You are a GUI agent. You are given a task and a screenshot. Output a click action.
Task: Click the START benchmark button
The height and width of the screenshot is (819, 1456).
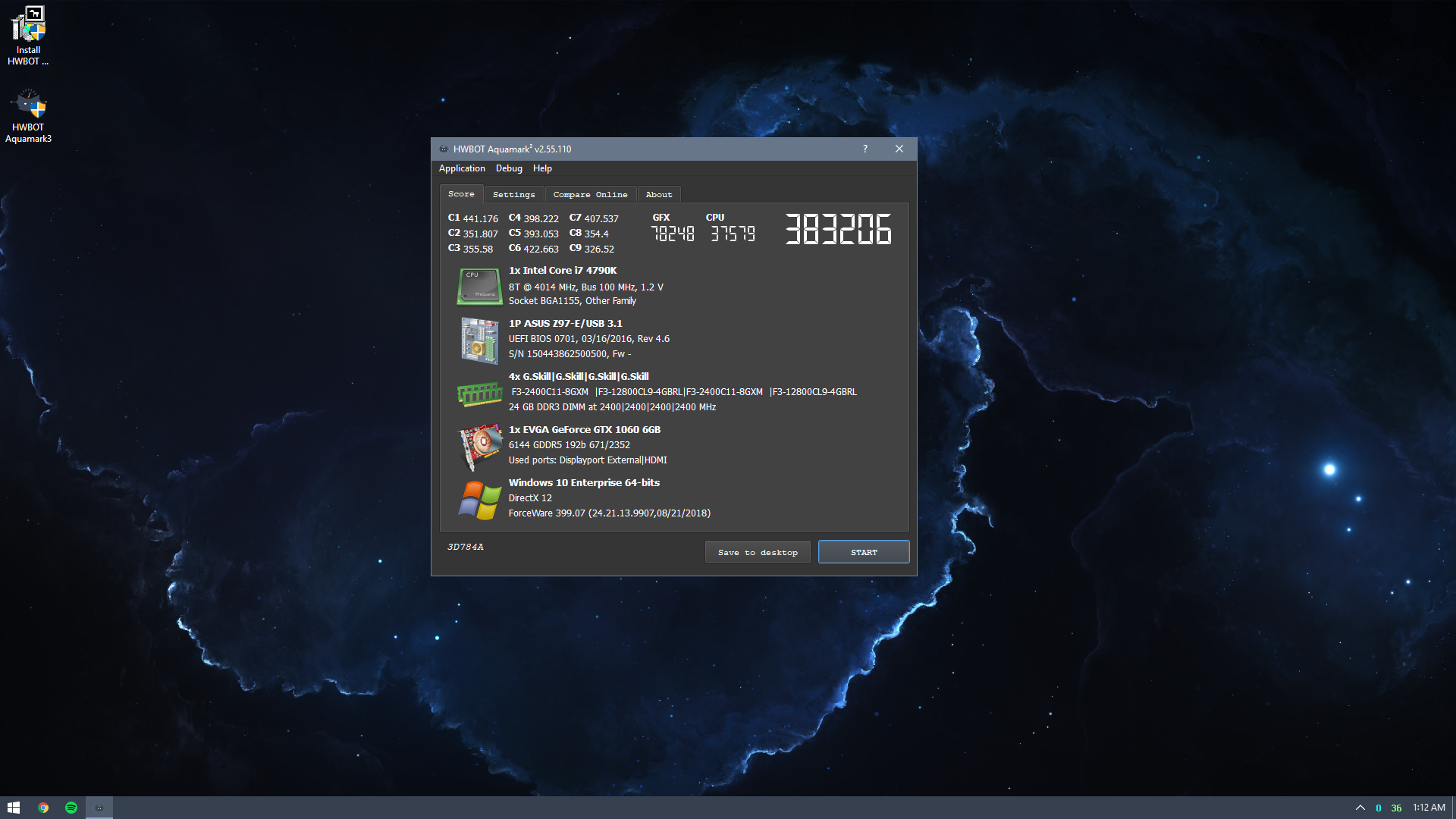point(864,552)
